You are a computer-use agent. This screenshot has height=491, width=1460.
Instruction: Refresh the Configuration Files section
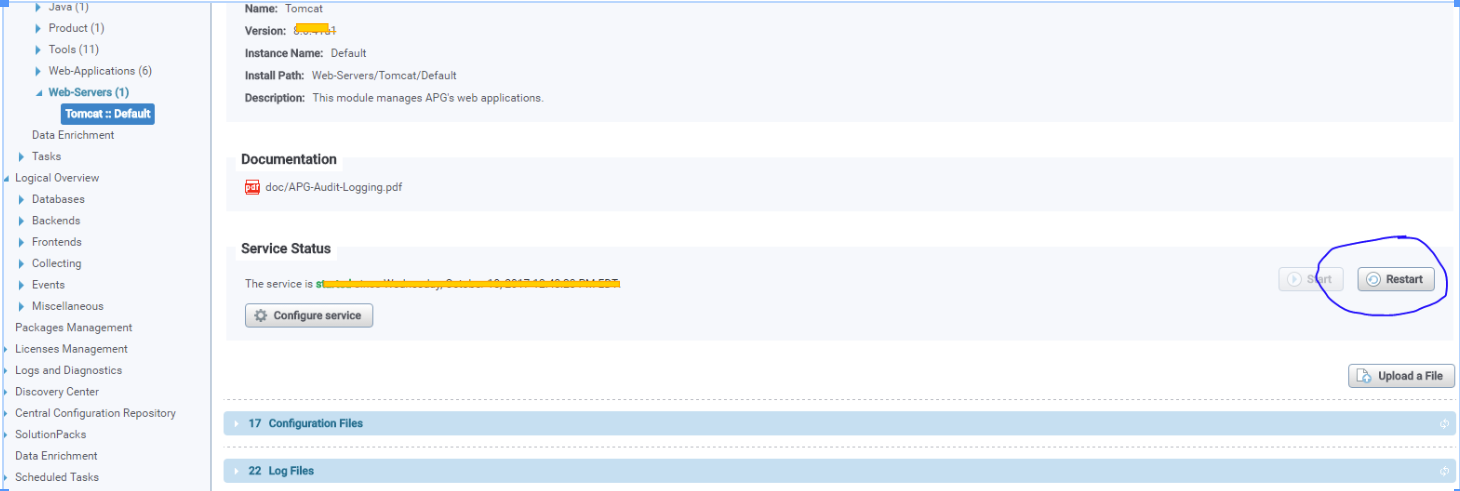click(x=1444, y=423)
